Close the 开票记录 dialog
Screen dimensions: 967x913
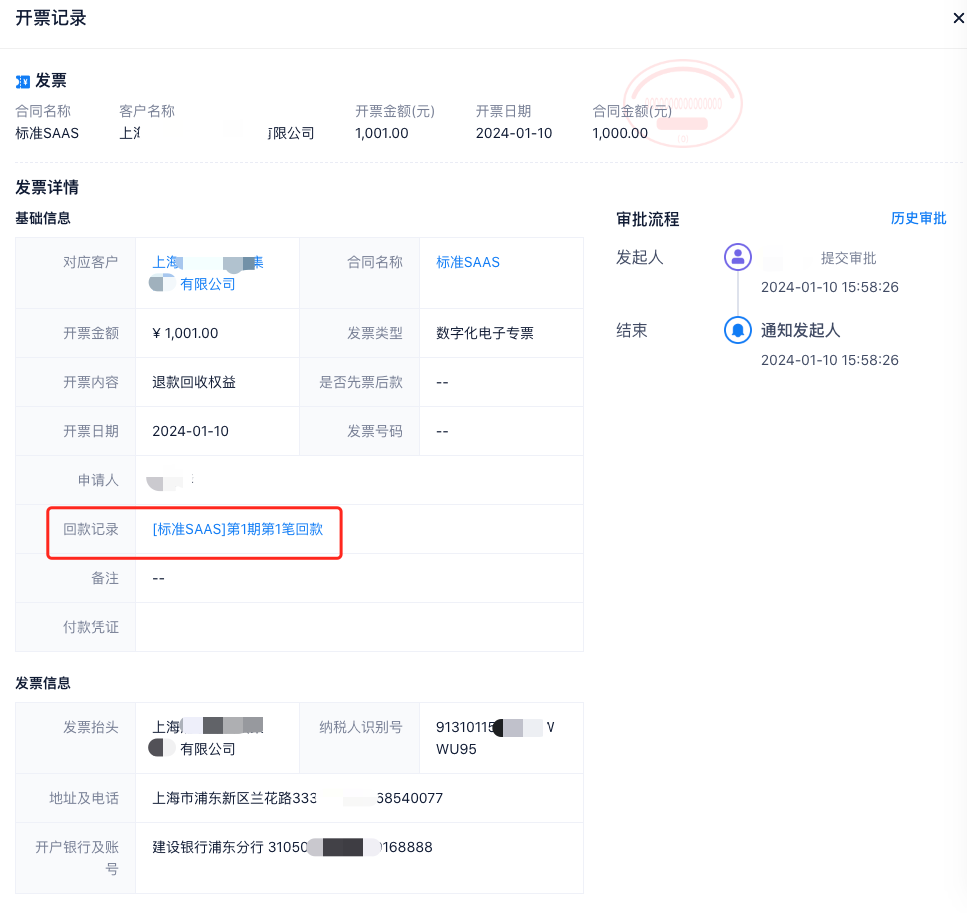tap(957, 18)
